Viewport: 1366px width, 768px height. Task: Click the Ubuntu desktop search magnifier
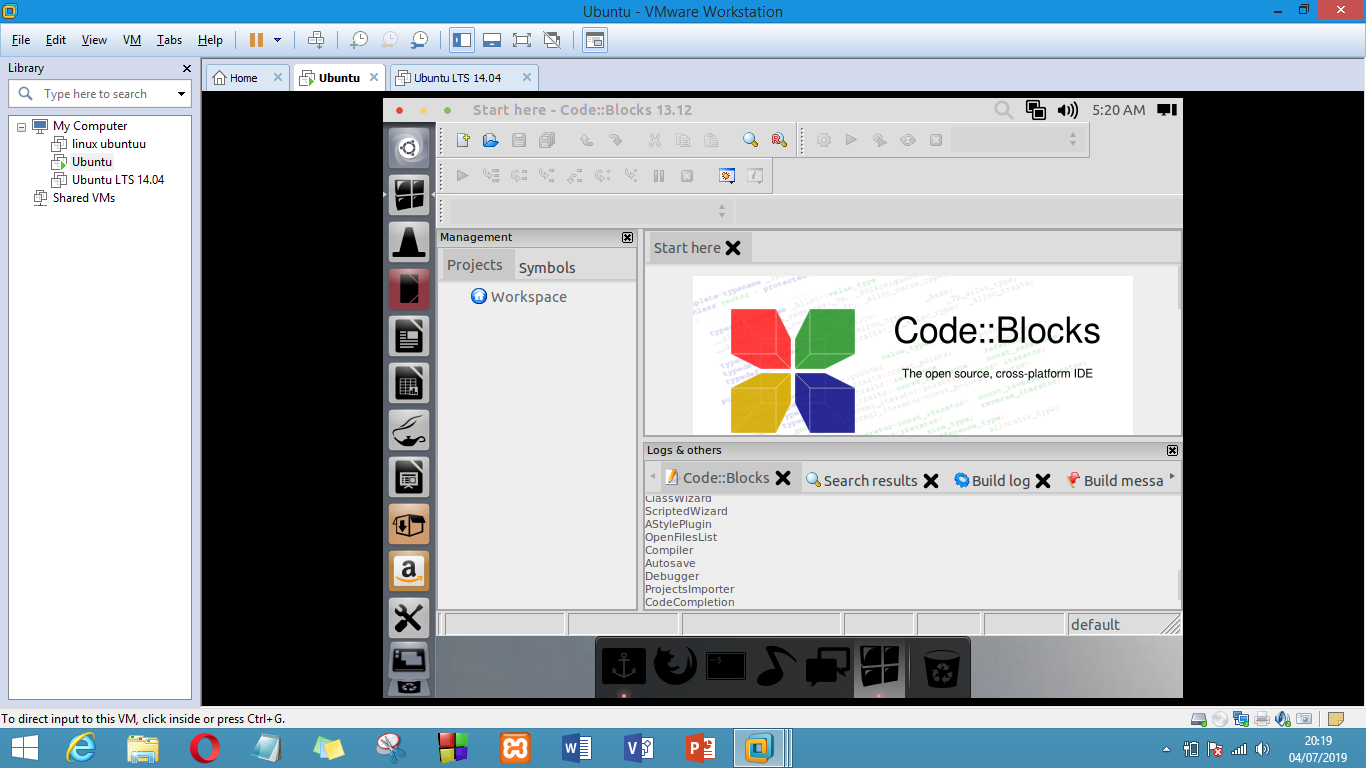(x=1003, y=110)
